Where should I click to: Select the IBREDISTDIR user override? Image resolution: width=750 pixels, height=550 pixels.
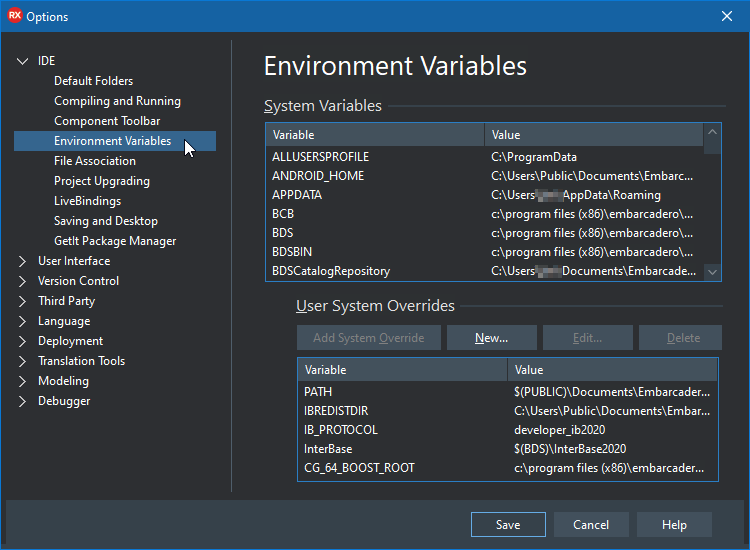[x=507, y=411]
